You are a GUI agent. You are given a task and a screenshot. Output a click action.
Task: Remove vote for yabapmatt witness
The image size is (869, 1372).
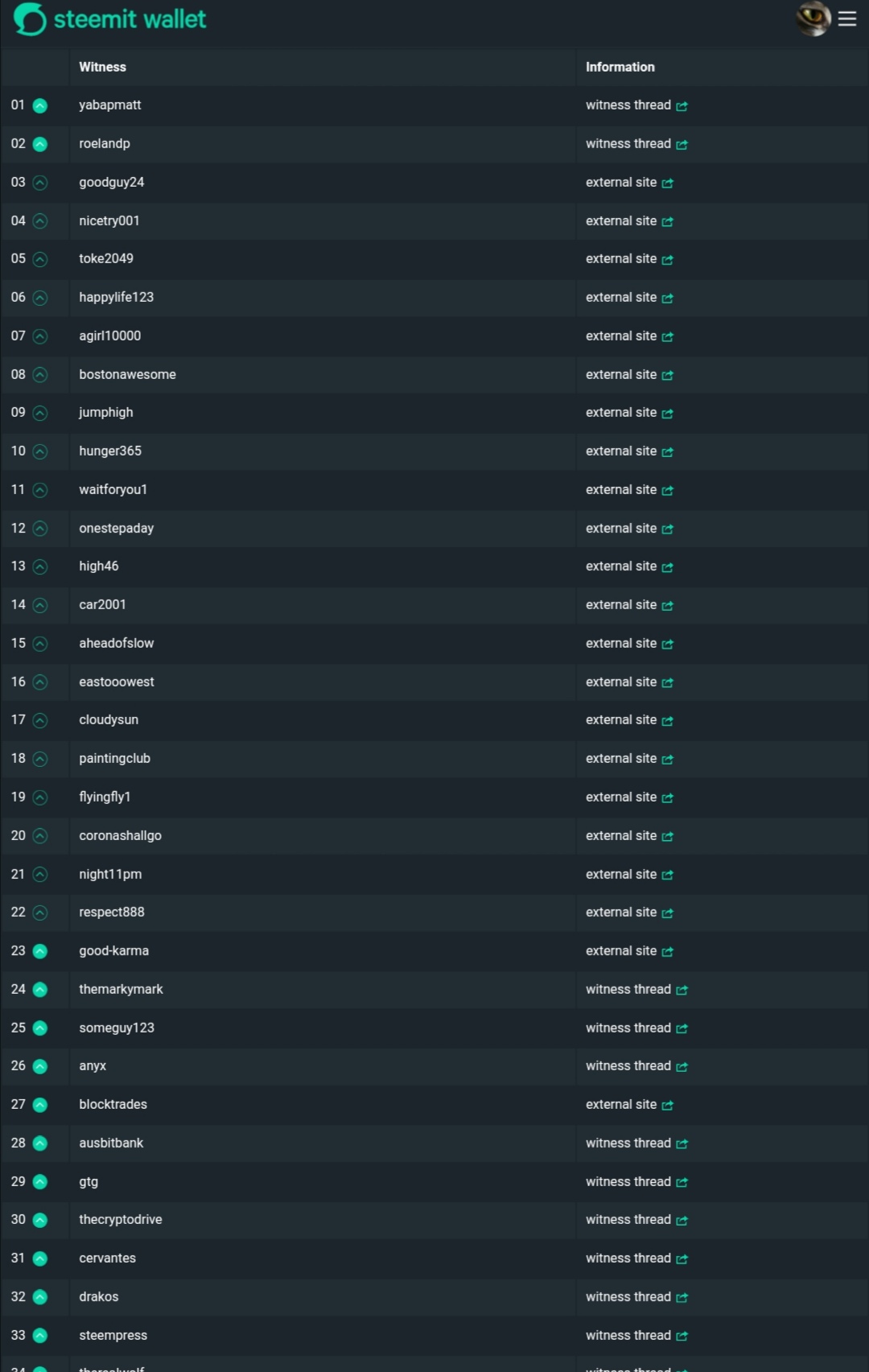pos(40,105)
